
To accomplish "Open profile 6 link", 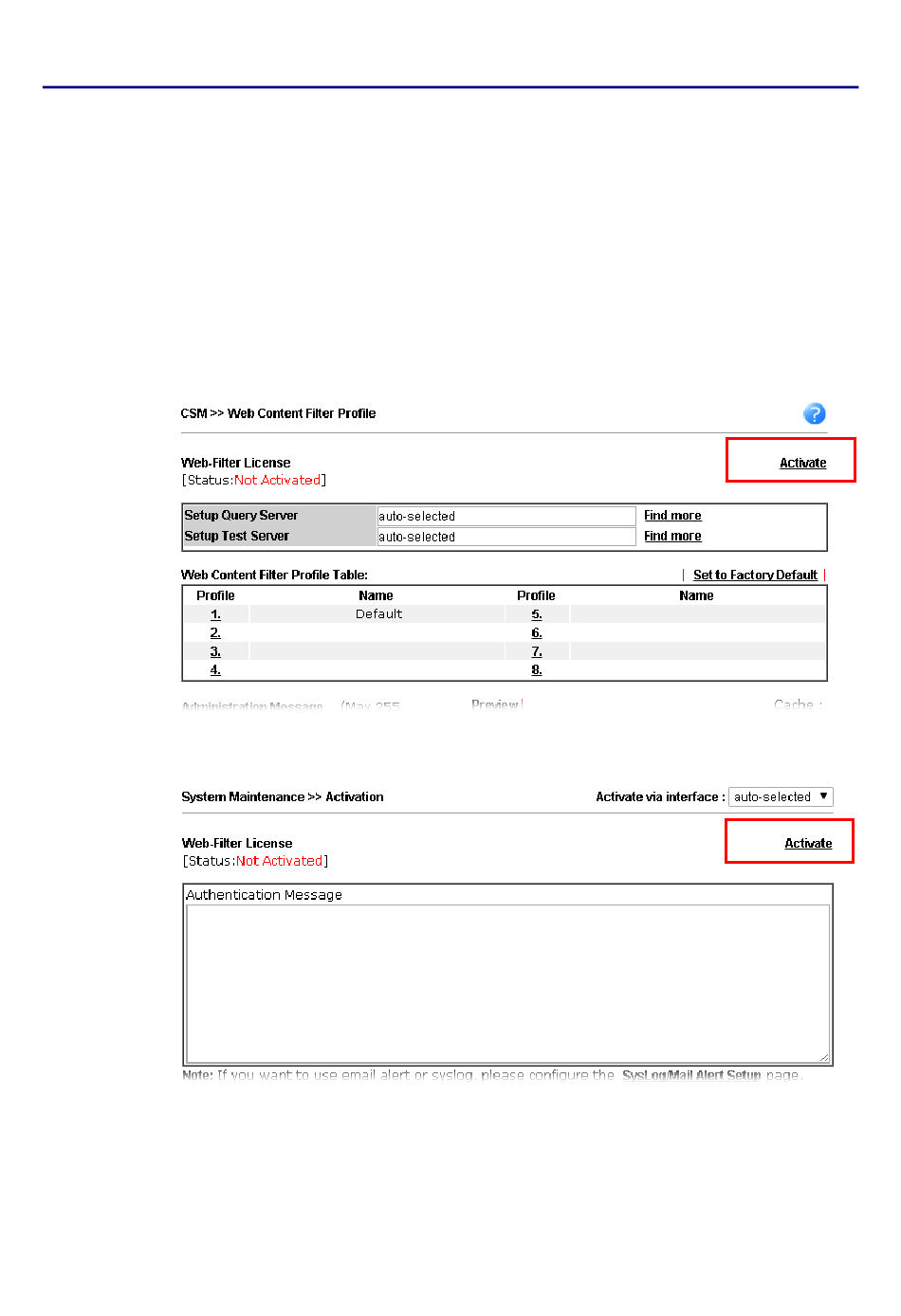I will pyautogui.click(x=537, y=632).
